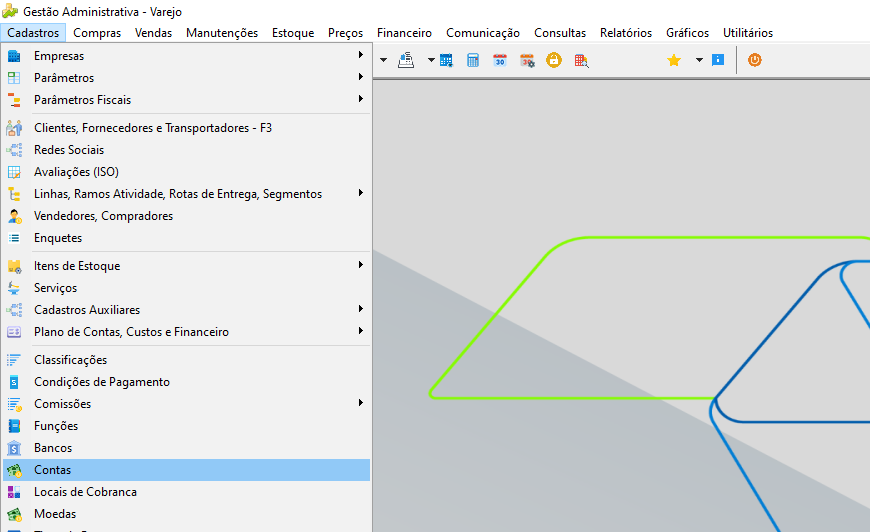The width and height of the screenshot is (870, 532).
Task: Click the blue calendar grid toolbar icon
Action: click(446, 60)
